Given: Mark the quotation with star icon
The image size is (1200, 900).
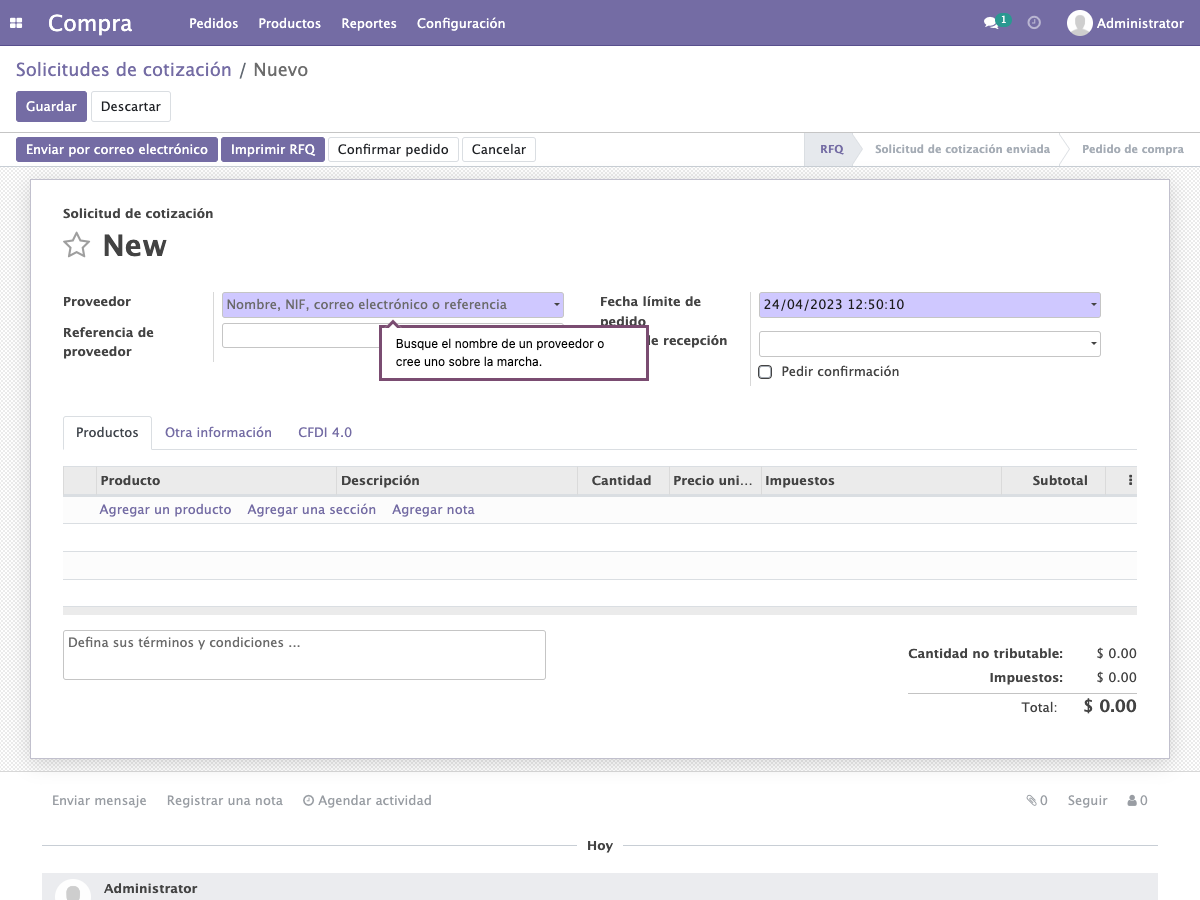Looking at the screenshot, I should click(77, 246).
